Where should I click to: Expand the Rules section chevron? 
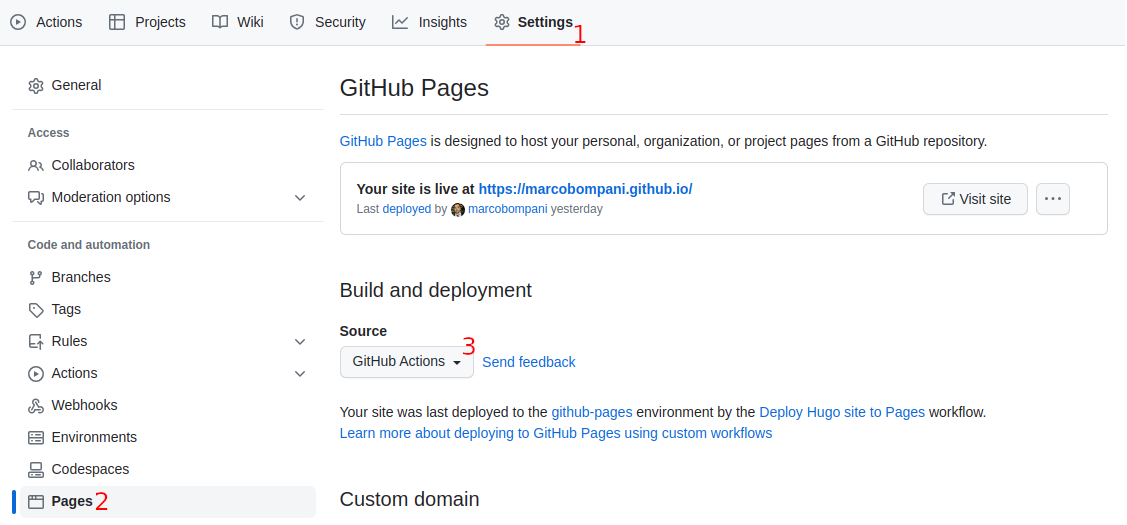[x=300, y=342]
